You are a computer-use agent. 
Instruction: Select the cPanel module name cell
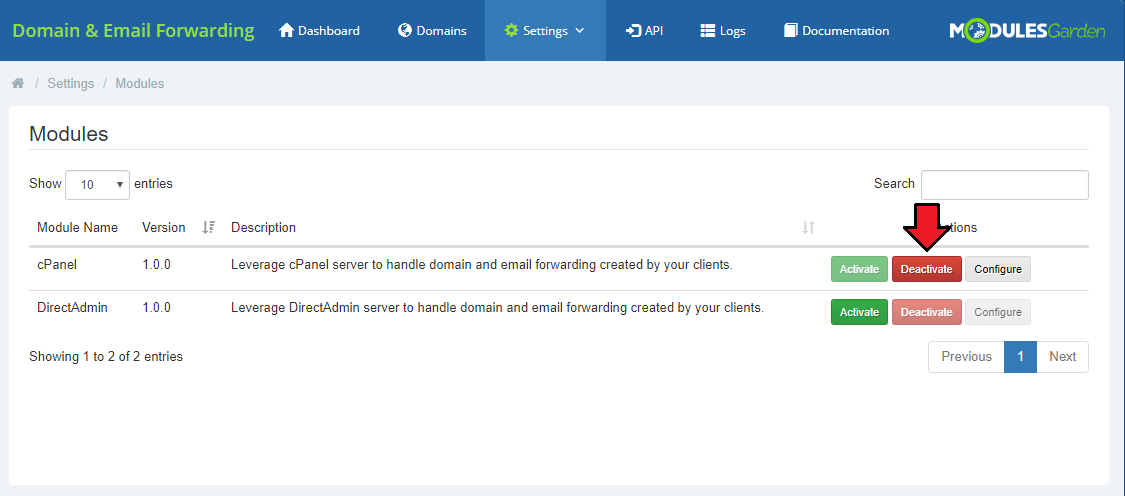[x=57, y=264]
